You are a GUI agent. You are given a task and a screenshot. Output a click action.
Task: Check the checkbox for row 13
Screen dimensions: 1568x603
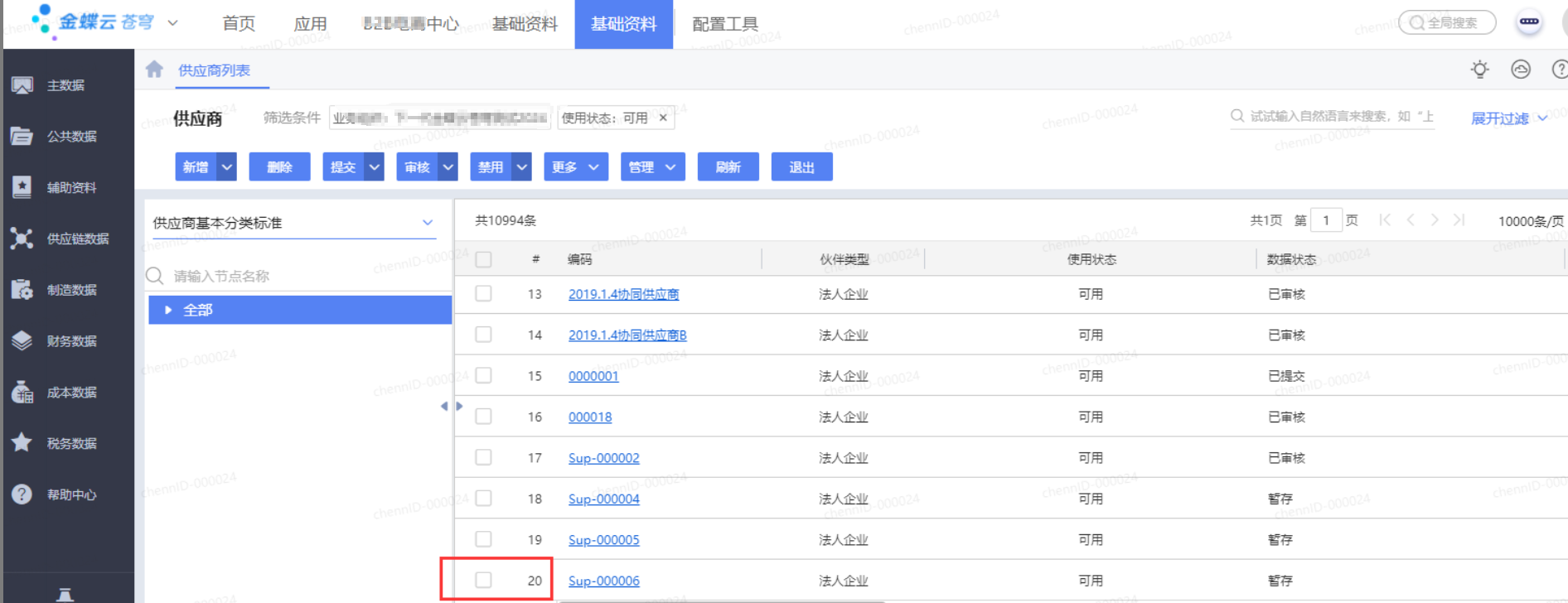pyautogui.click(x=484, y=294)
